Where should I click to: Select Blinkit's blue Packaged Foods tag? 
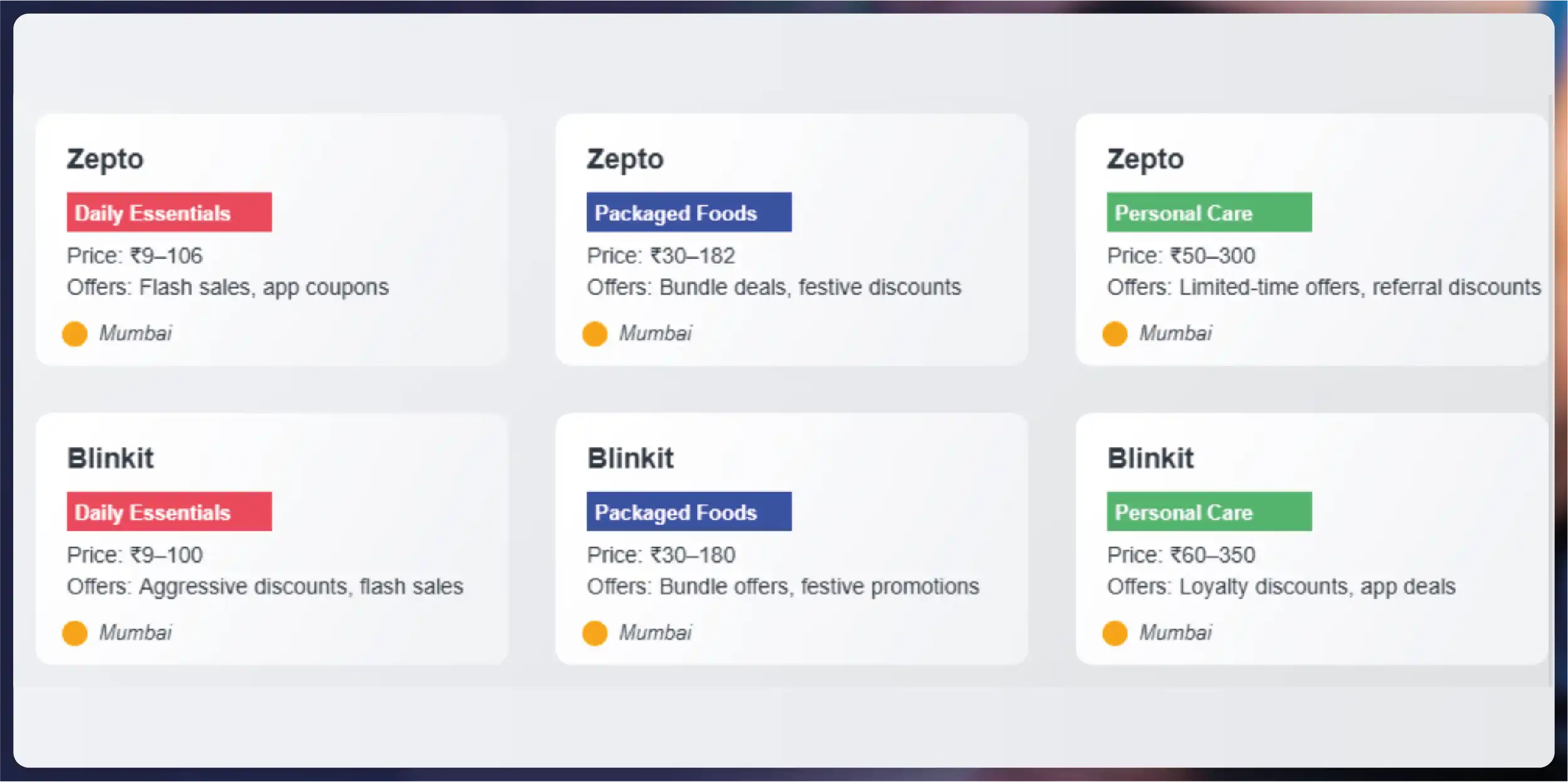689,512
